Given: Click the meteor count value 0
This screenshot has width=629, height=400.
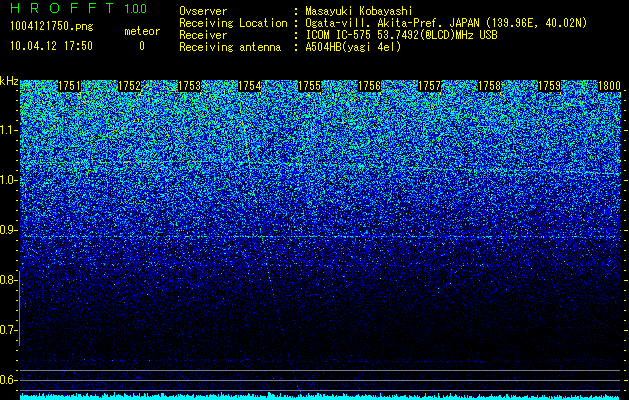Looking at the screenshot, I should [142, 46].
